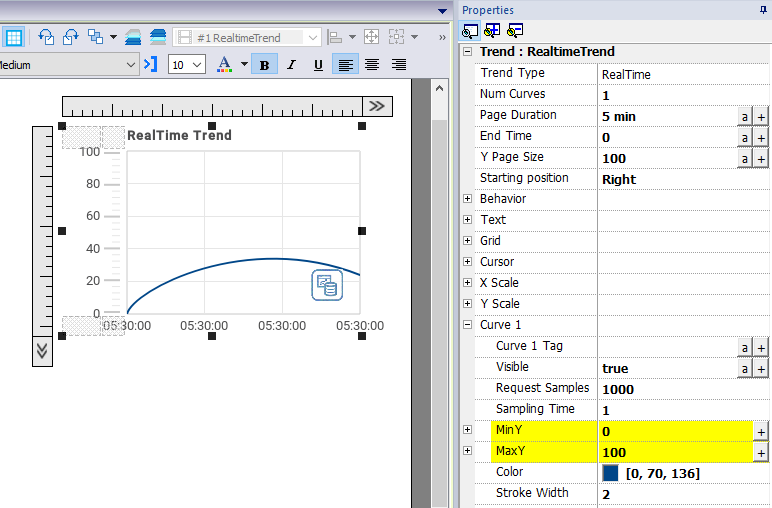Toggle italic formatting
This screenshot has height=508, width=772.
point(292,65)
